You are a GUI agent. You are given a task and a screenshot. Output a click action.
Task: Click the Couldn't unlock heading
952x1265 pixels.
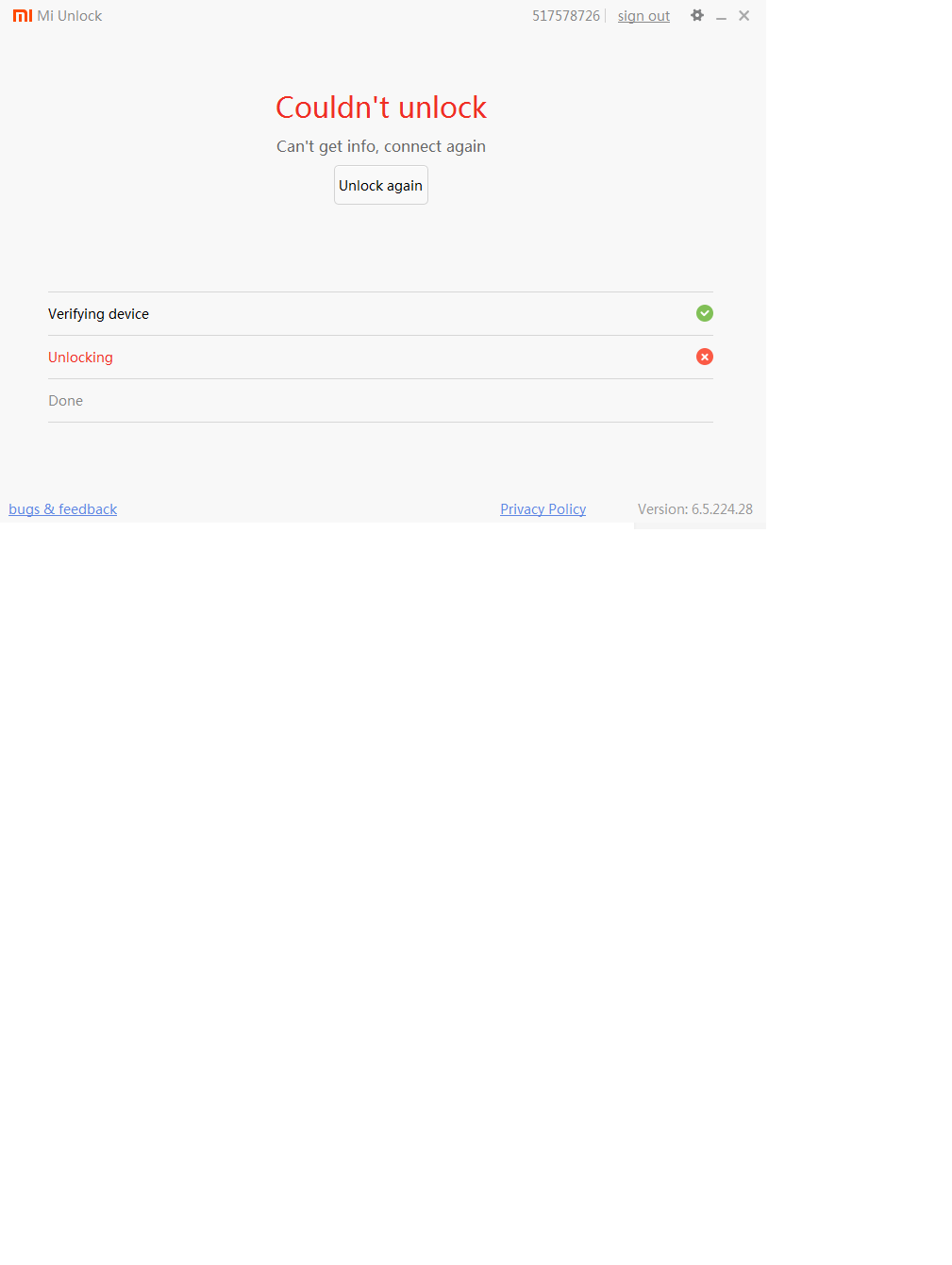coord(381,108)
